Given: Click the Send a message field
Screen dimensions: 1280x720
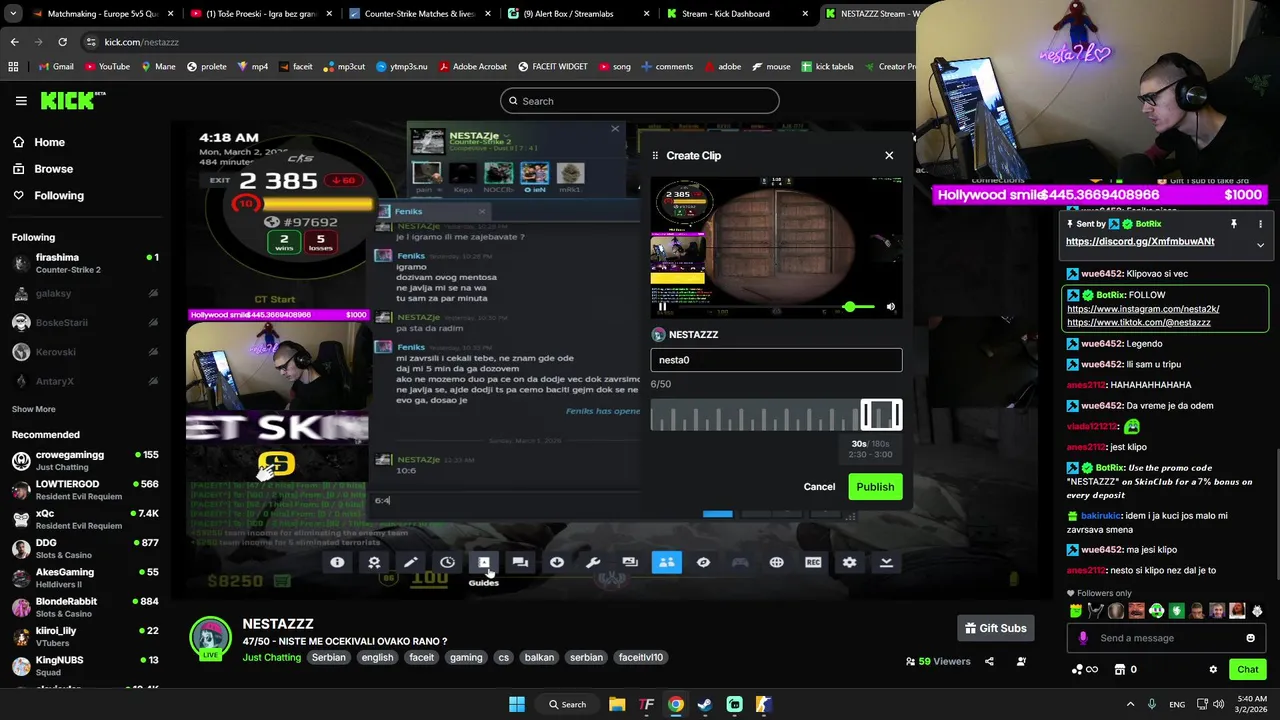Looking at the screenshot, I should (x=1165, y=638).
